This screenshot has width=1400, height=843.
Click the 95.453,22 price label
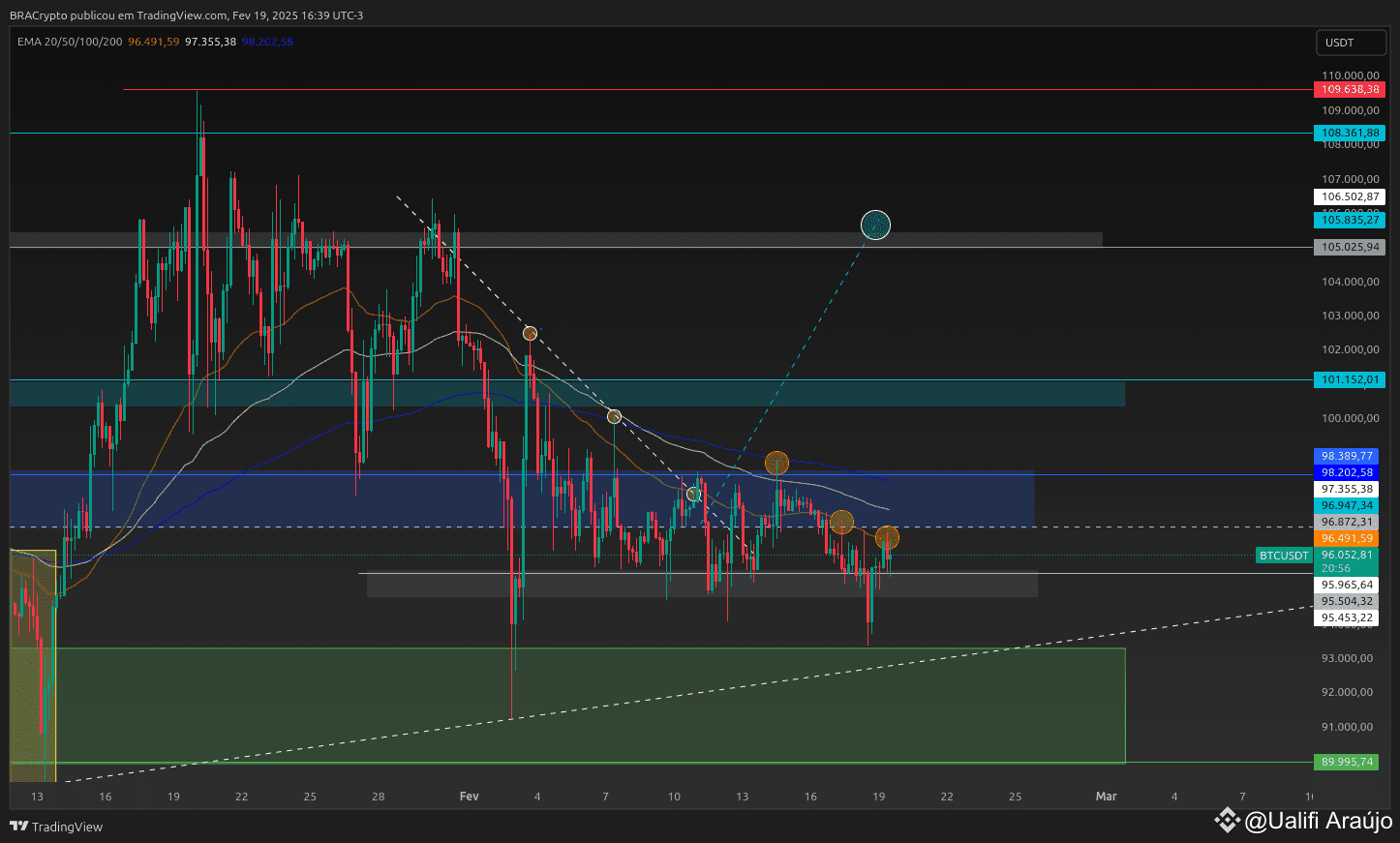pyautogui.click(x=1347, y=617)
